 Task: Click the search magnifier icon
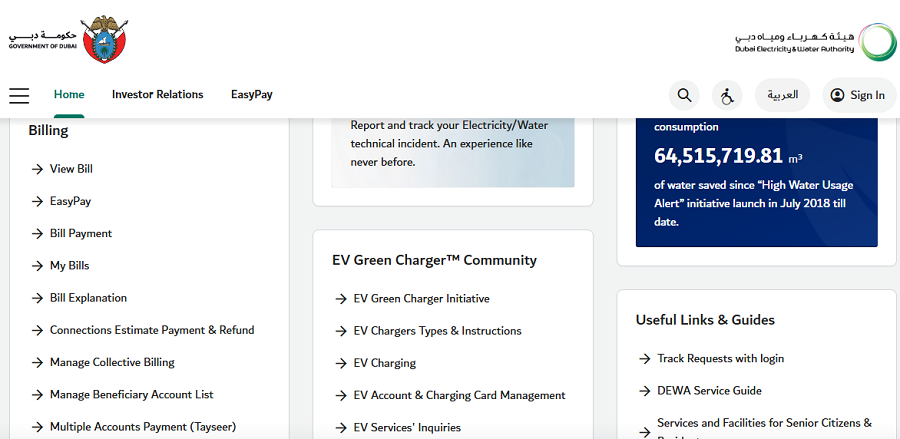(684, 95)
